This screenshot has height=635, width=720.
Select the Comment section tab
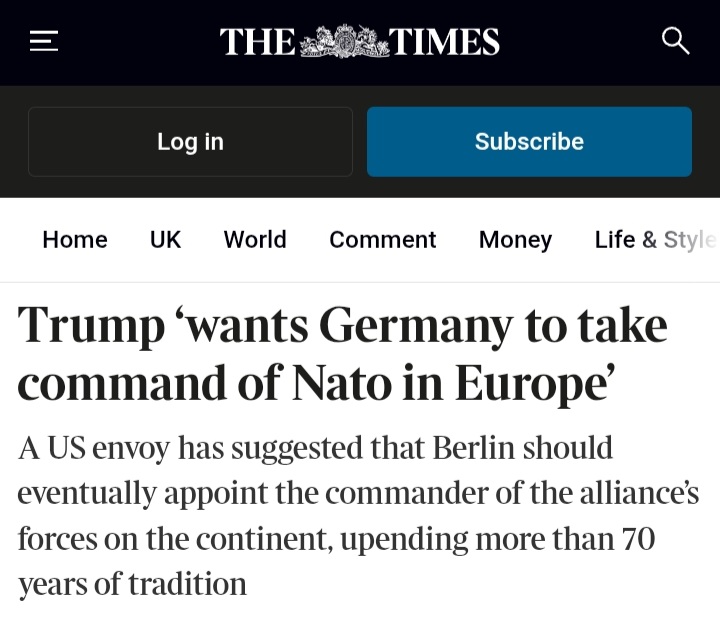click(x=382, y=240)
